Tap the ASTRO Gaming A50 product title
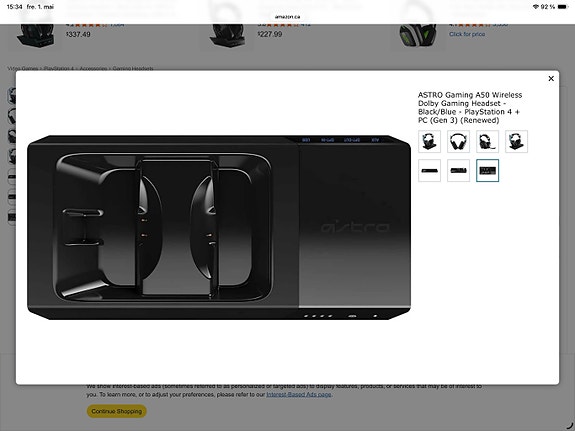Image resolution: width=575 pixels, height=431 pixels. tap(470, 107)
